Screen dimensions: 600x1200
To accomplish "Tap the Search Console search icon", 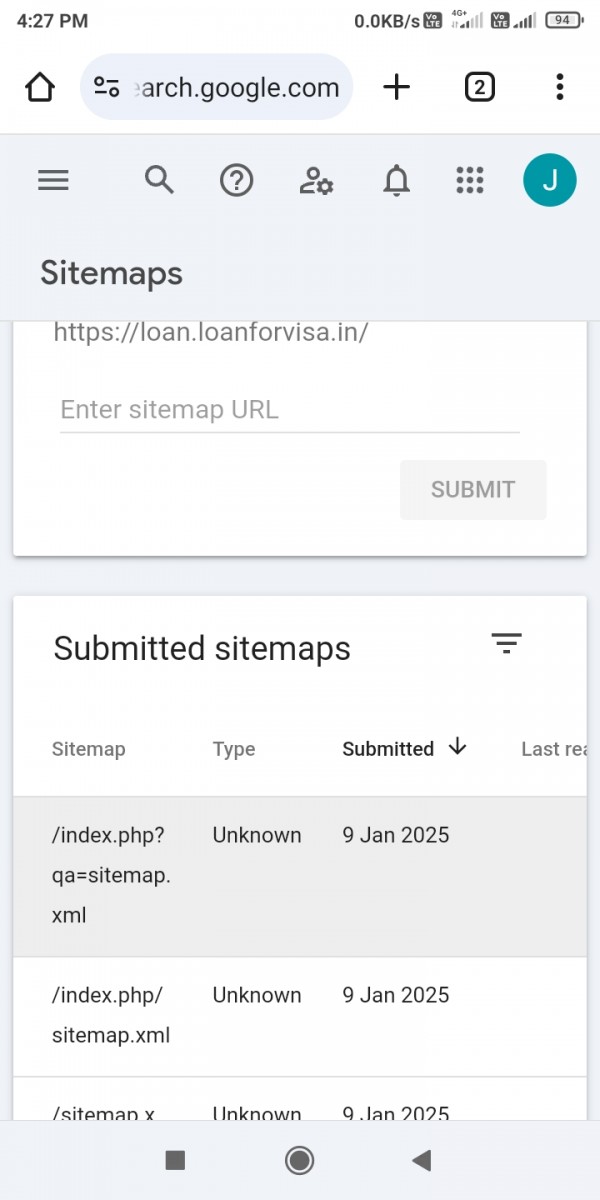I will pos(159,180).
